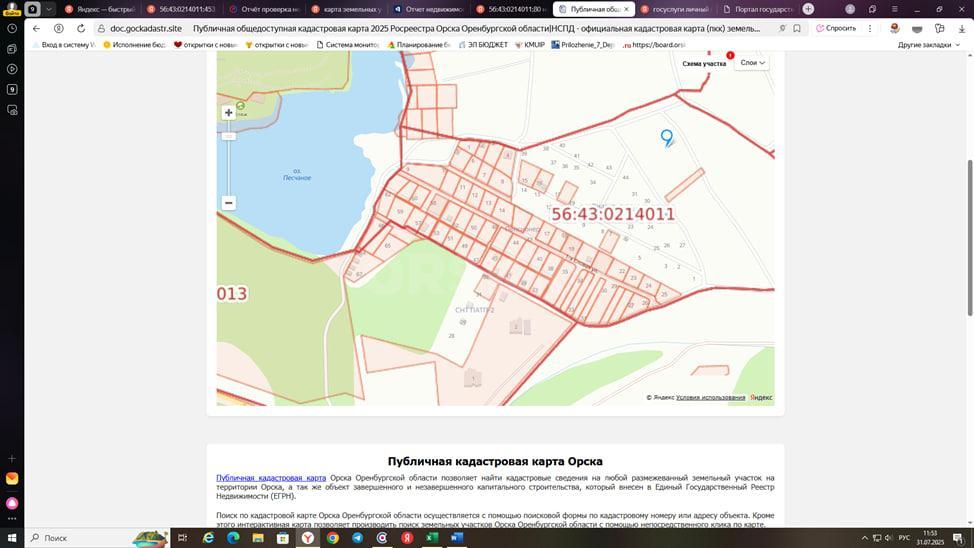Screen dimensions: 974x548
Task: Go back using the browser back arrow
Action: click(x=37, y=28)
